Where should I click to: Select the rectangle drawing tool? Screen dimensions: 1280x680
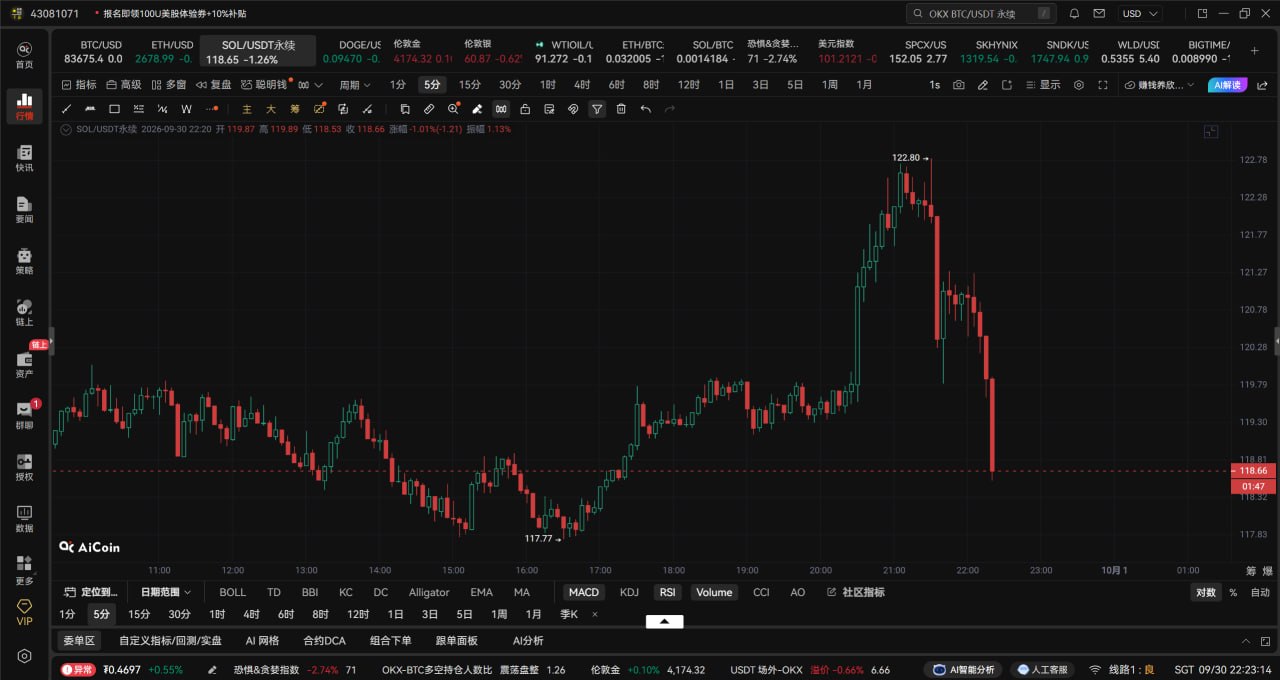pos(114,109)
